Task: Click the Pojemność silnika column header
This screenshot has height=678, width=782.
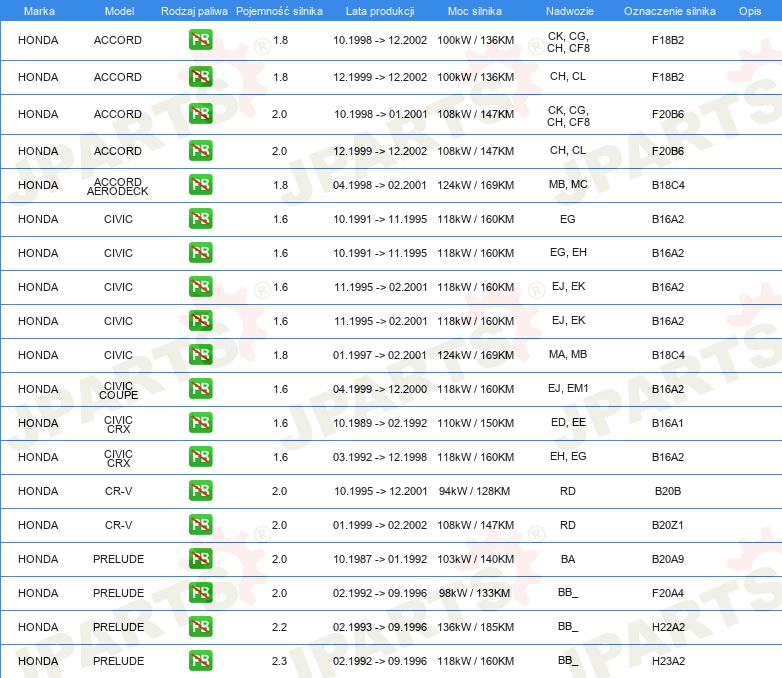Action: pyautogui.click(x=279, y=11)
